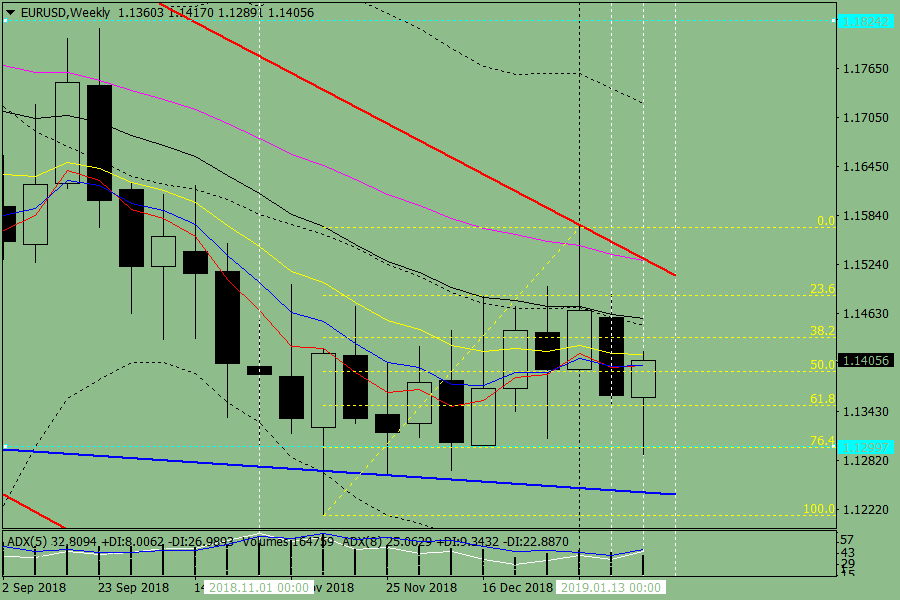
Task: Select the cyan 1.12997 price label
Action: (x=866, y=447)
